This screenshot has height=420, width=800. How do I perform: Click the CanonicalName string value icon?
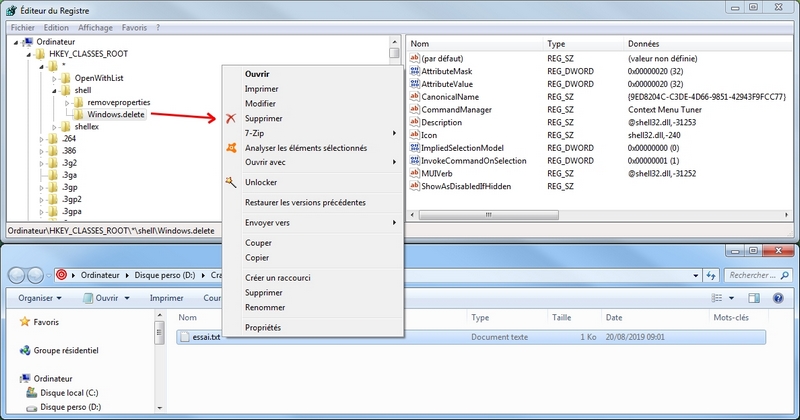click(414, 97)
